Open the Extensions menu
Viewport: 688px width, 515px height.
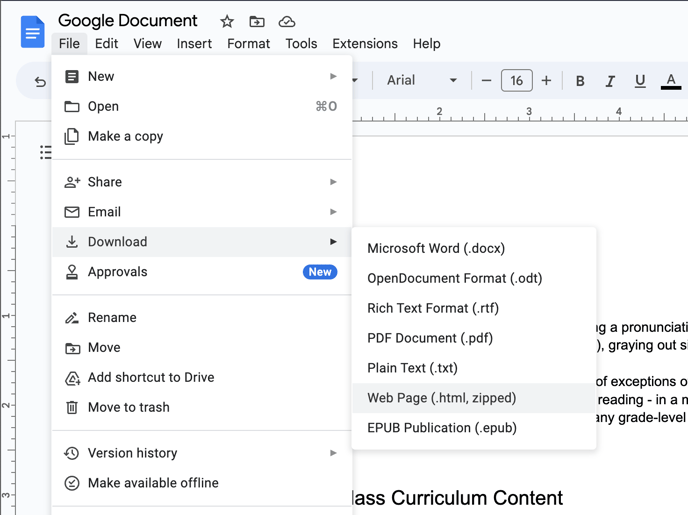pos(365,44)
